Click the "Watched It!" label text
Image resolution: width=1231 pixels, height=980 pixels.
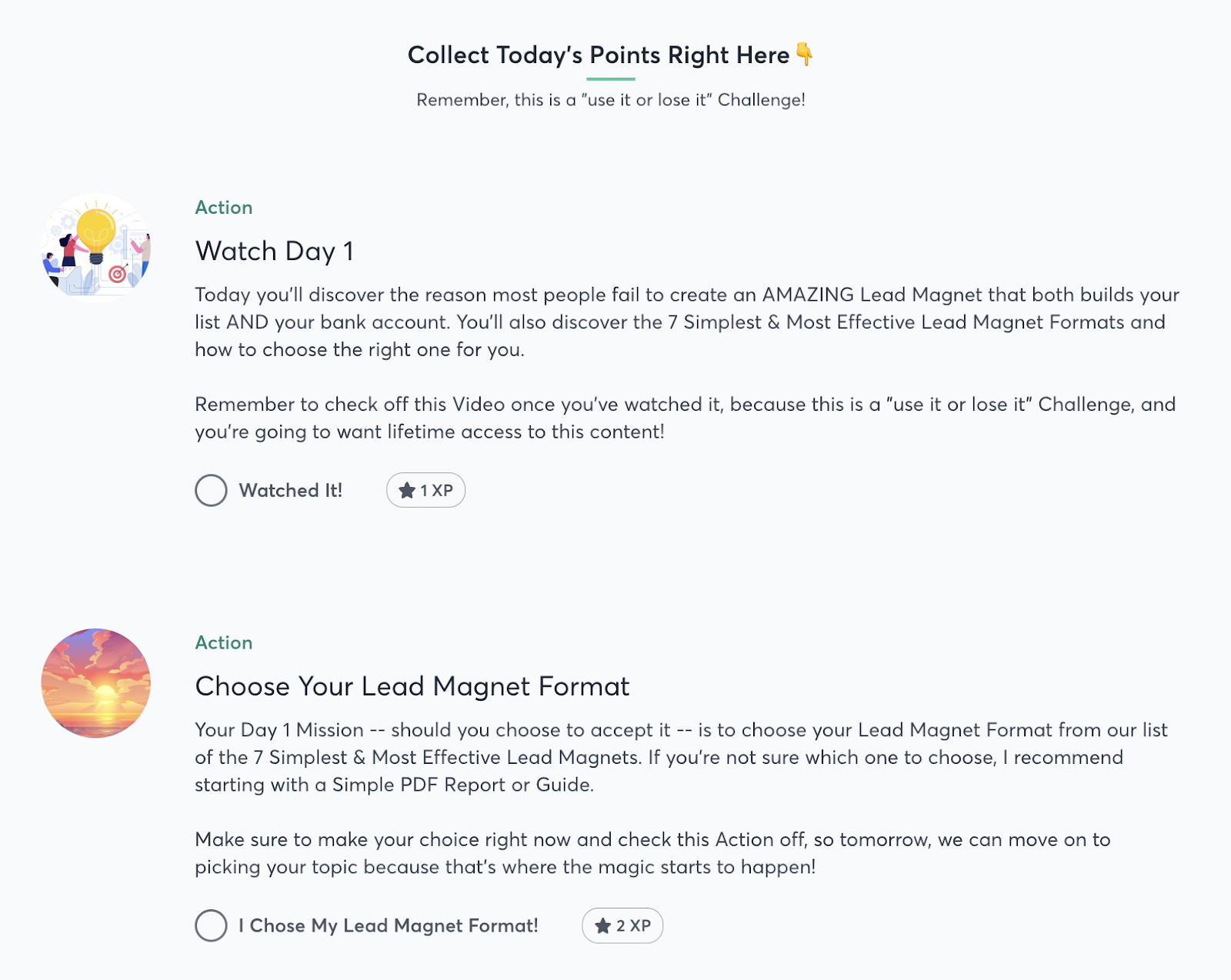pyautogui.click(x=291, y=490)
